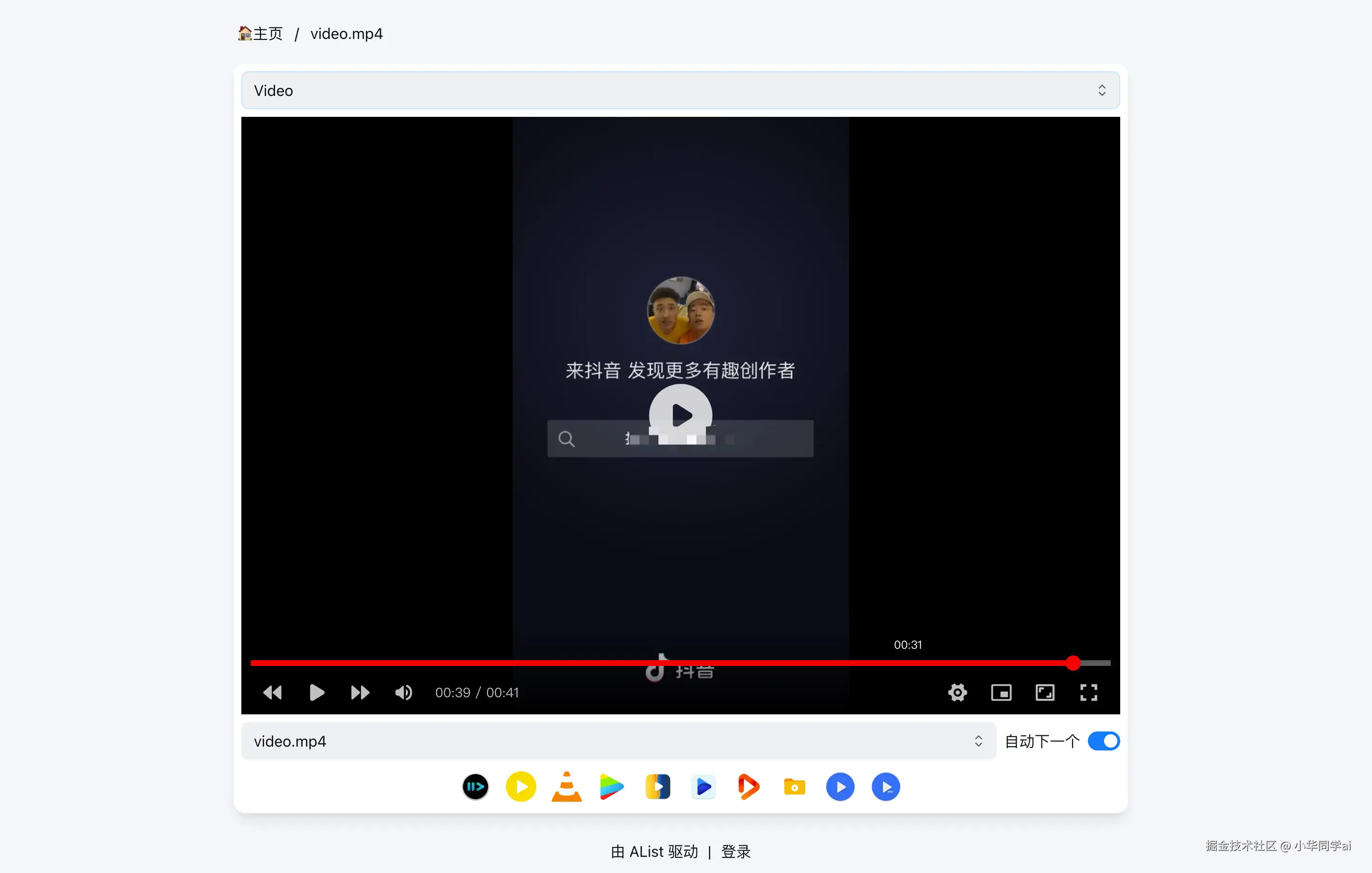Toggle web fullscreen mode
Image resolution: width=1372 pixels, height=873 pixels.
pyautogui.click(x=1044, y=693)
